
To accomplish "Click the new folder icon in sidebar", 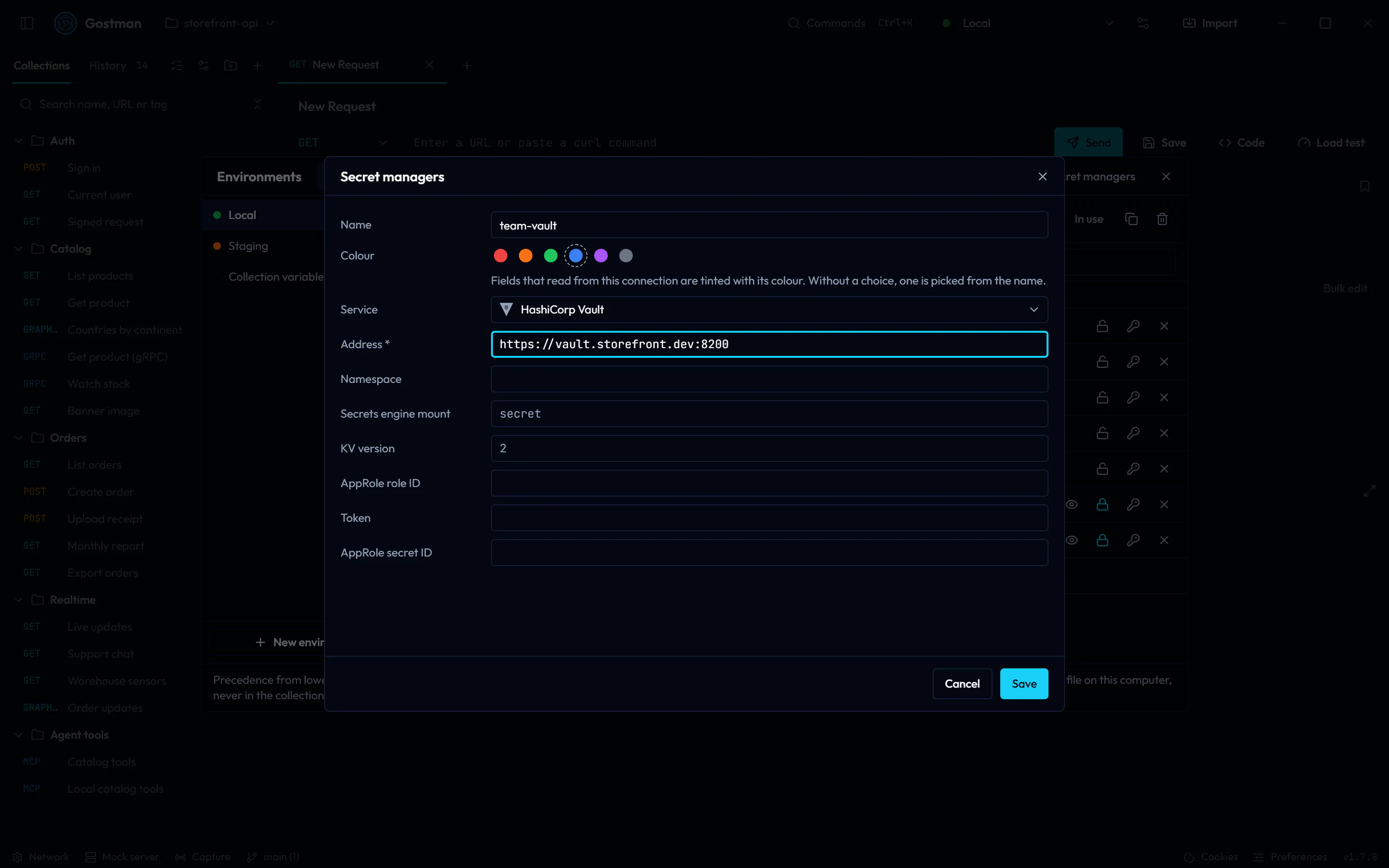I will [x=230, y=66].
